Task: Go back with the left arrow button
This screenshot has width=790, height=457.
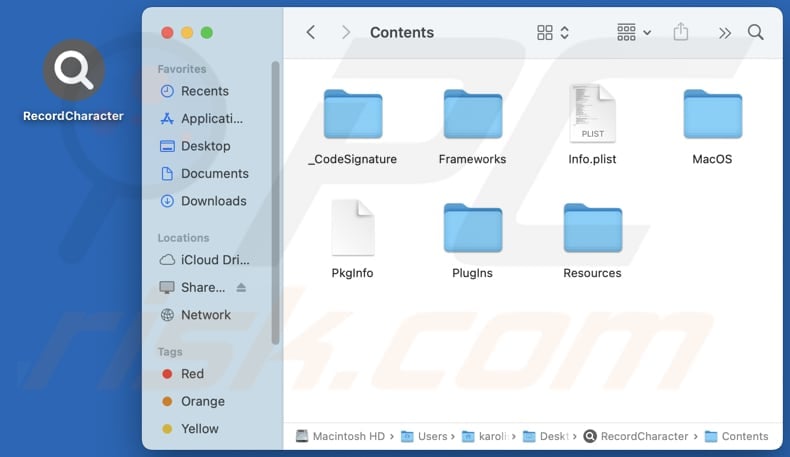Action: coord(311,33)
